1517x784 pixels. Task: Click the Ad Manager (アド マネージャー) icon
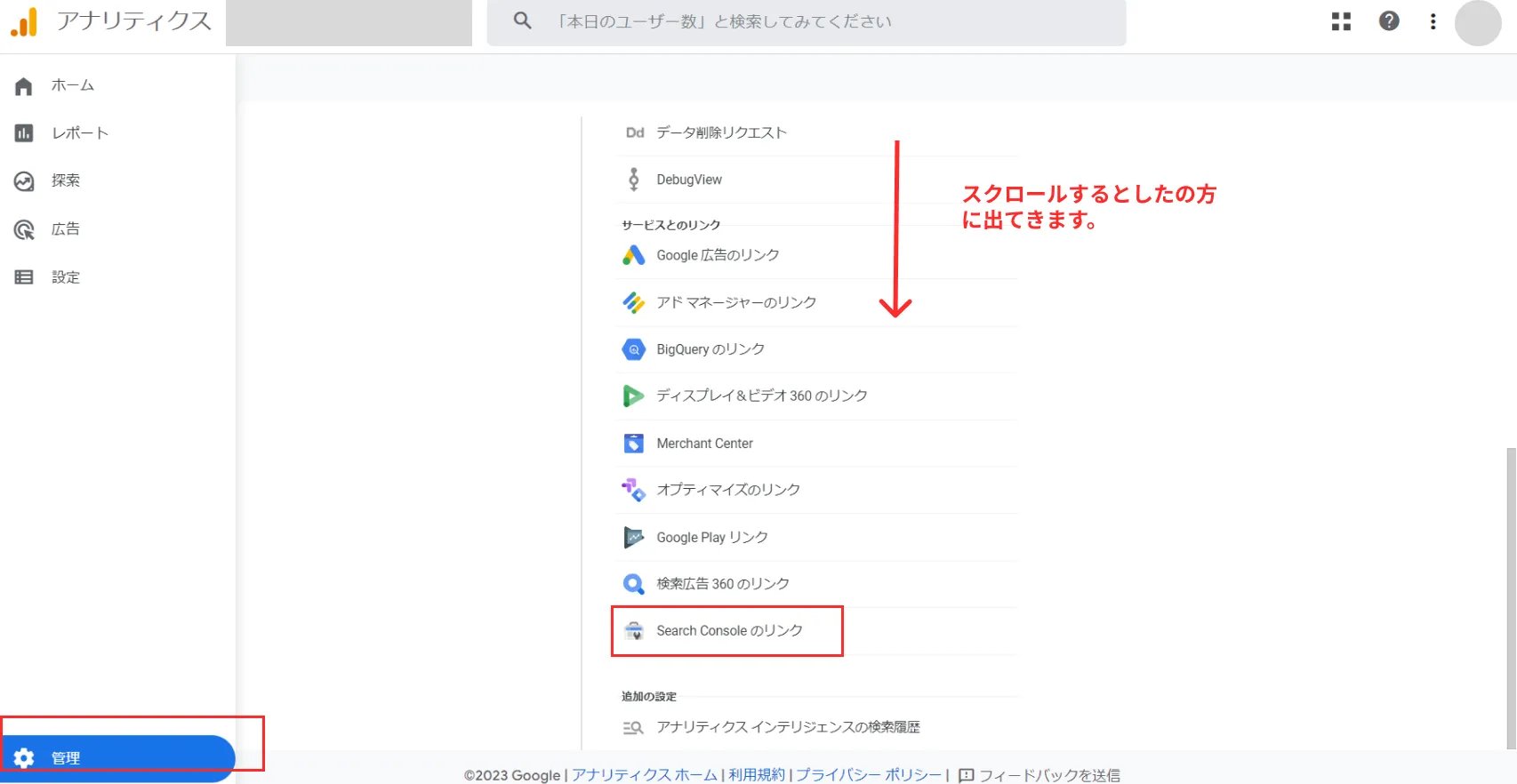click(633, 302)
